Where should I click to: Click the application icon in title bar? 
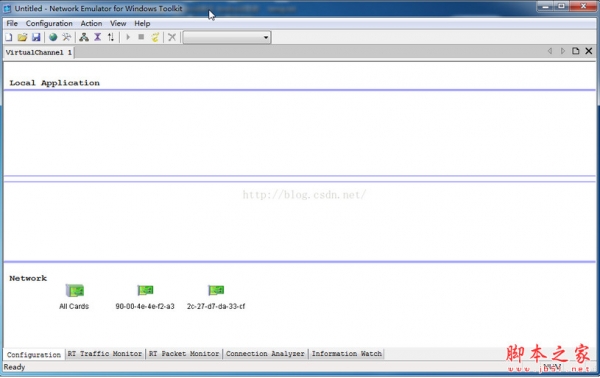7,8
